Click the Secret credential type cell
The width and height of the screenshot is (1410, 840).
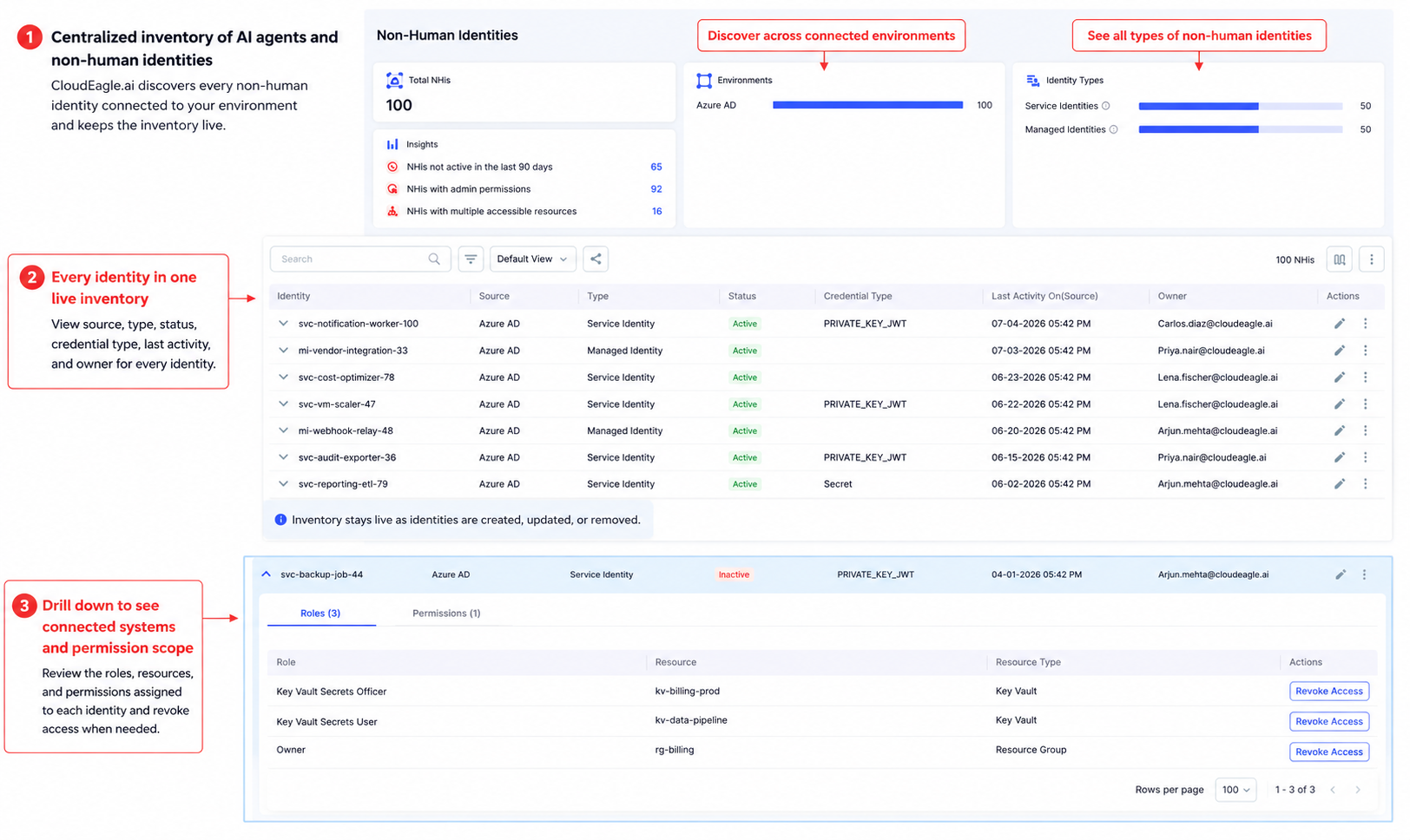[x=838, y=484]
